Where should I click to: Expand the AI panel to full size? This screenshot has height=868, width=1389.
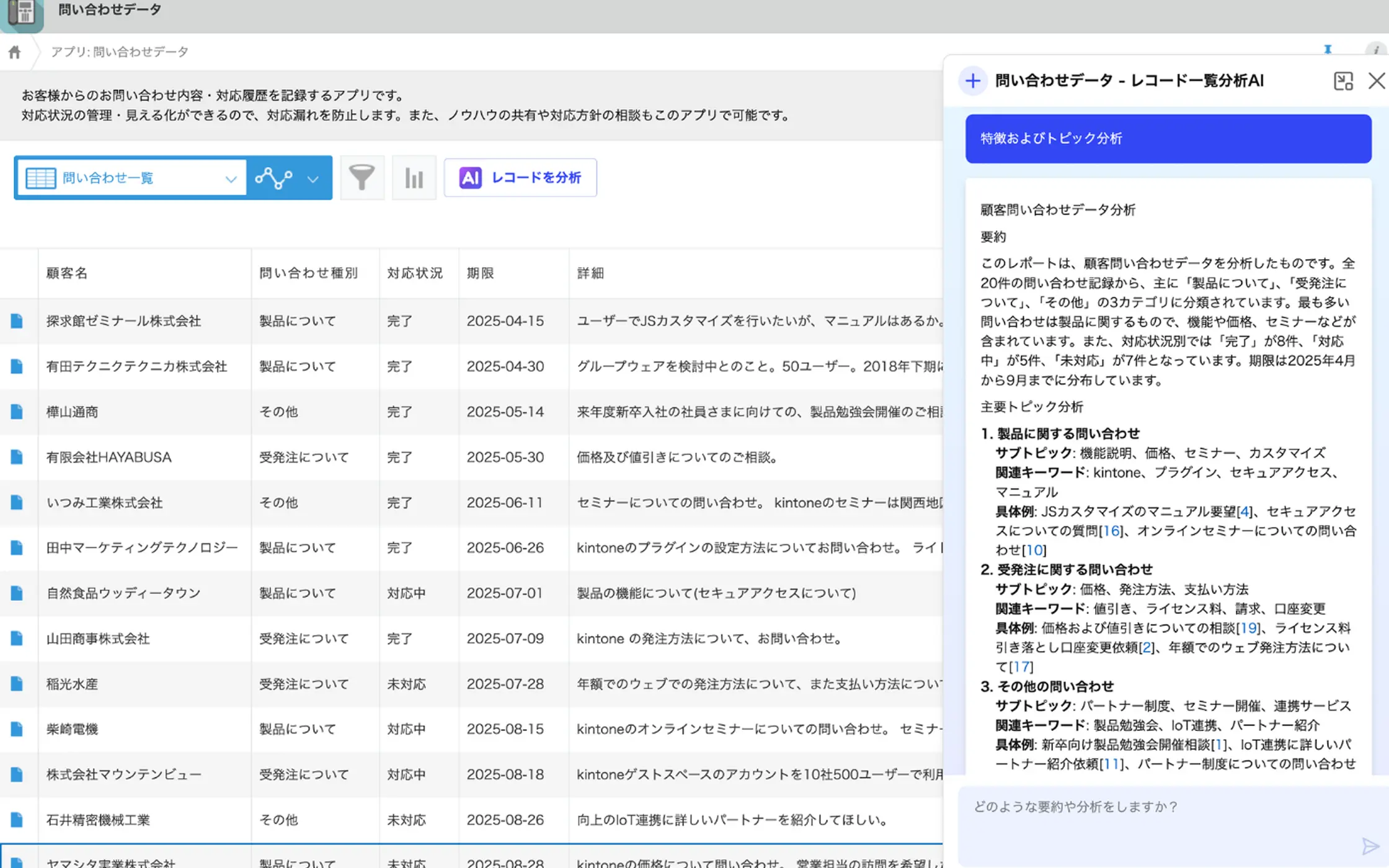pos(1343,81)
